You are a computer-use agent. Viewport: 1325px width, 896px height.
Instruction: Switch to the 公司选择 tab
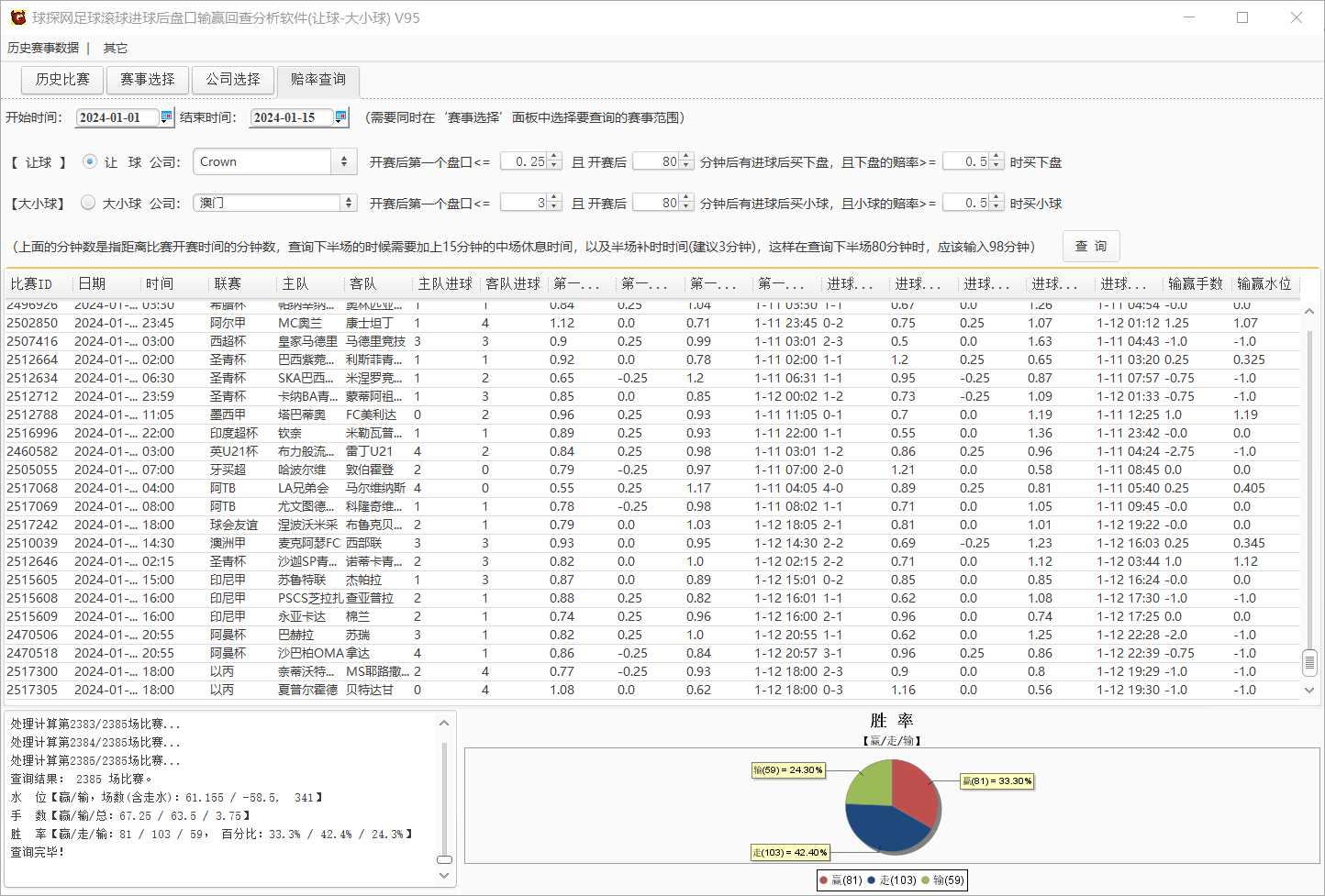pyautogui.click(x=233, y=80)
